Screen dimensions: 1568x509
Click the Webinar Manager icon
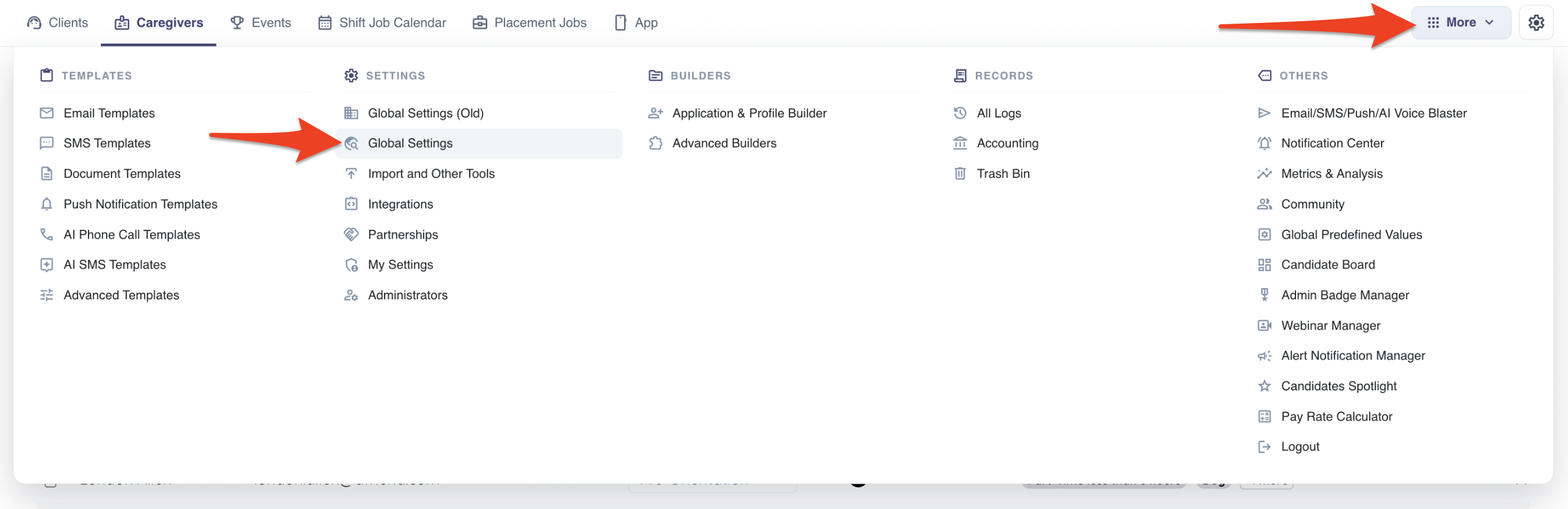pyautogui.click(x=1264, y=325)
